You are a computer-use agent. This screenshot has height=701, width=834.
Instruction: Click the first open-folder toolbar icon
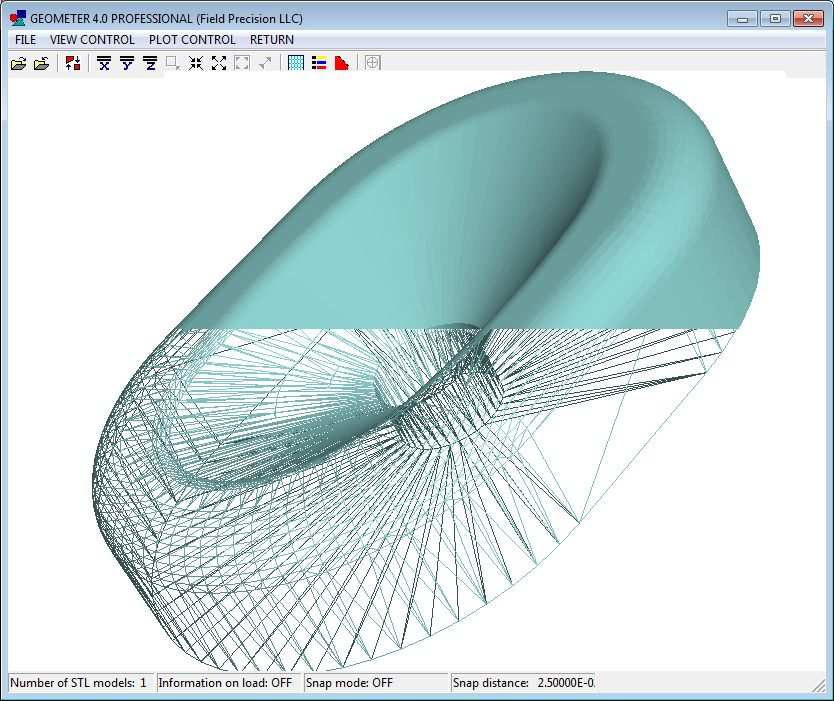pos(18,64)
